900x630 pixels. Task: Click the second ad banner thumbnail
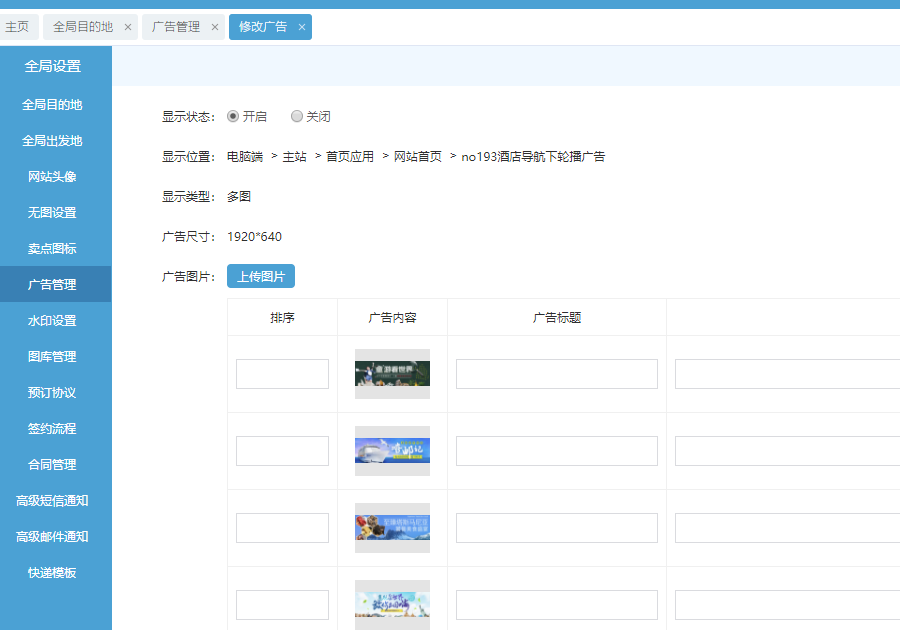click(x=392, y=451)
